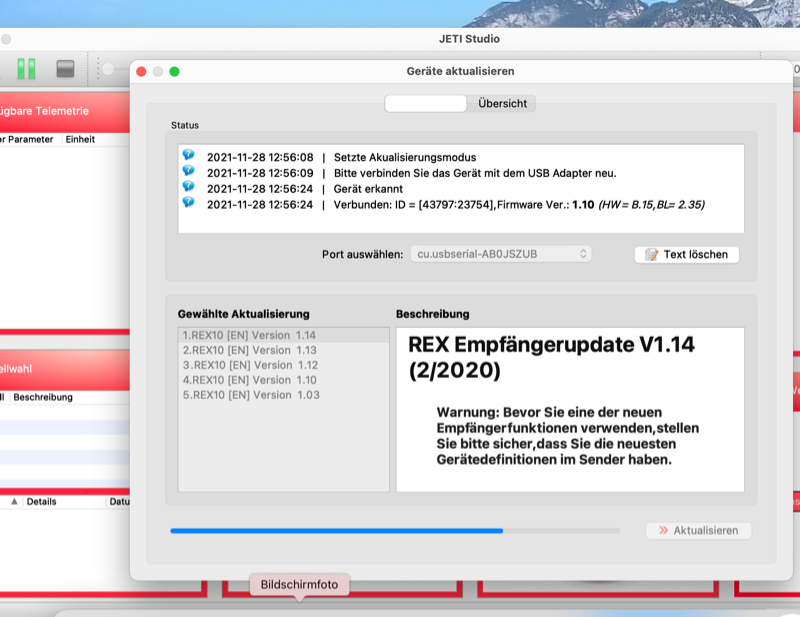Select '2.REX10 [EN] Version 1.13' update
The image size is (800, 617).
coord(283,350)
